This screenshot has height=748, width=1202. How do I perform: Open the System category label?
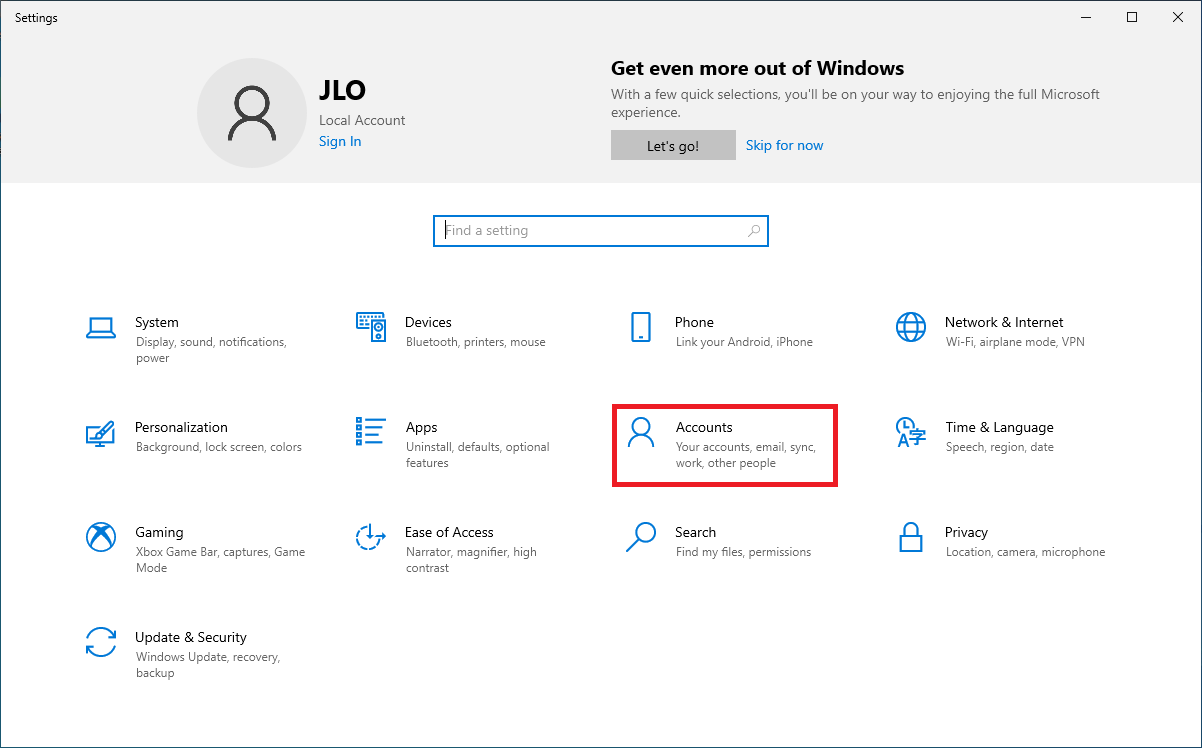(157, 322)
